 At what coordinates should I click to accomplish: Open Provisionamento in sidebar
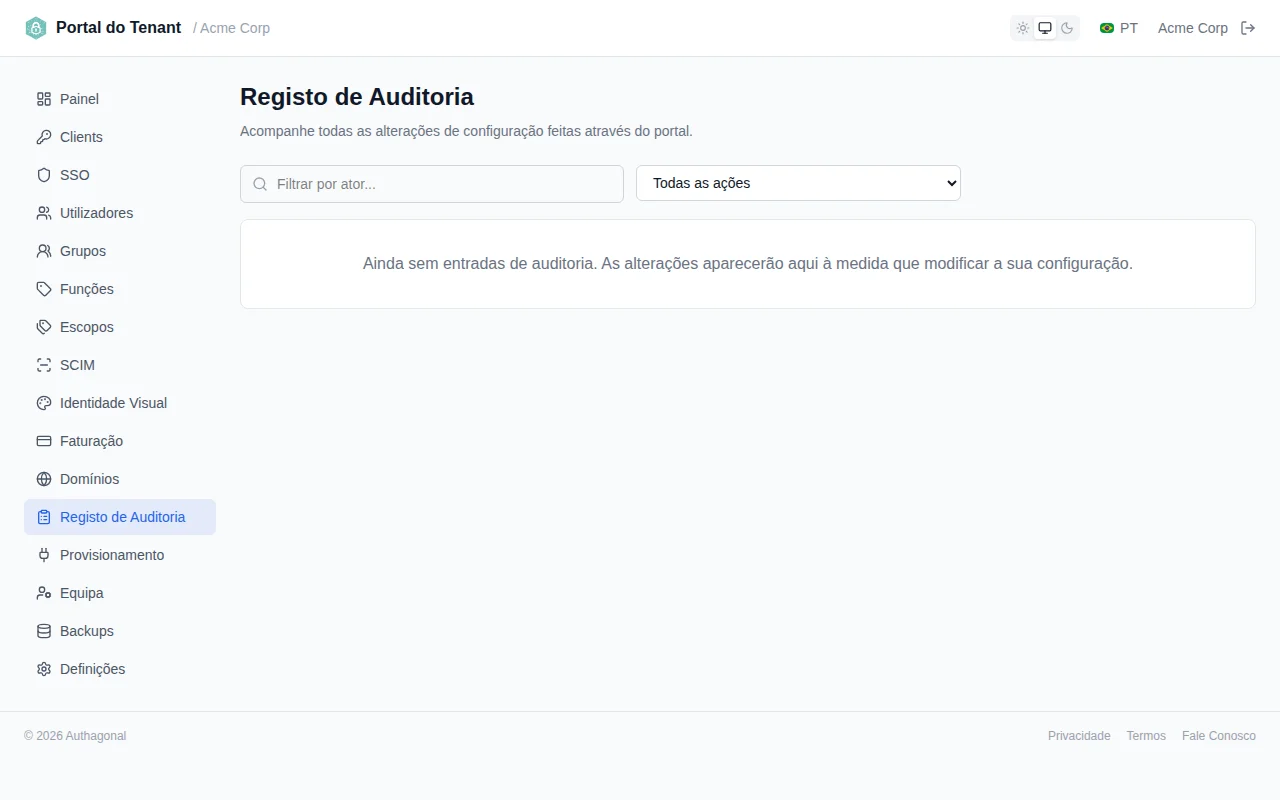pos(120,555)
